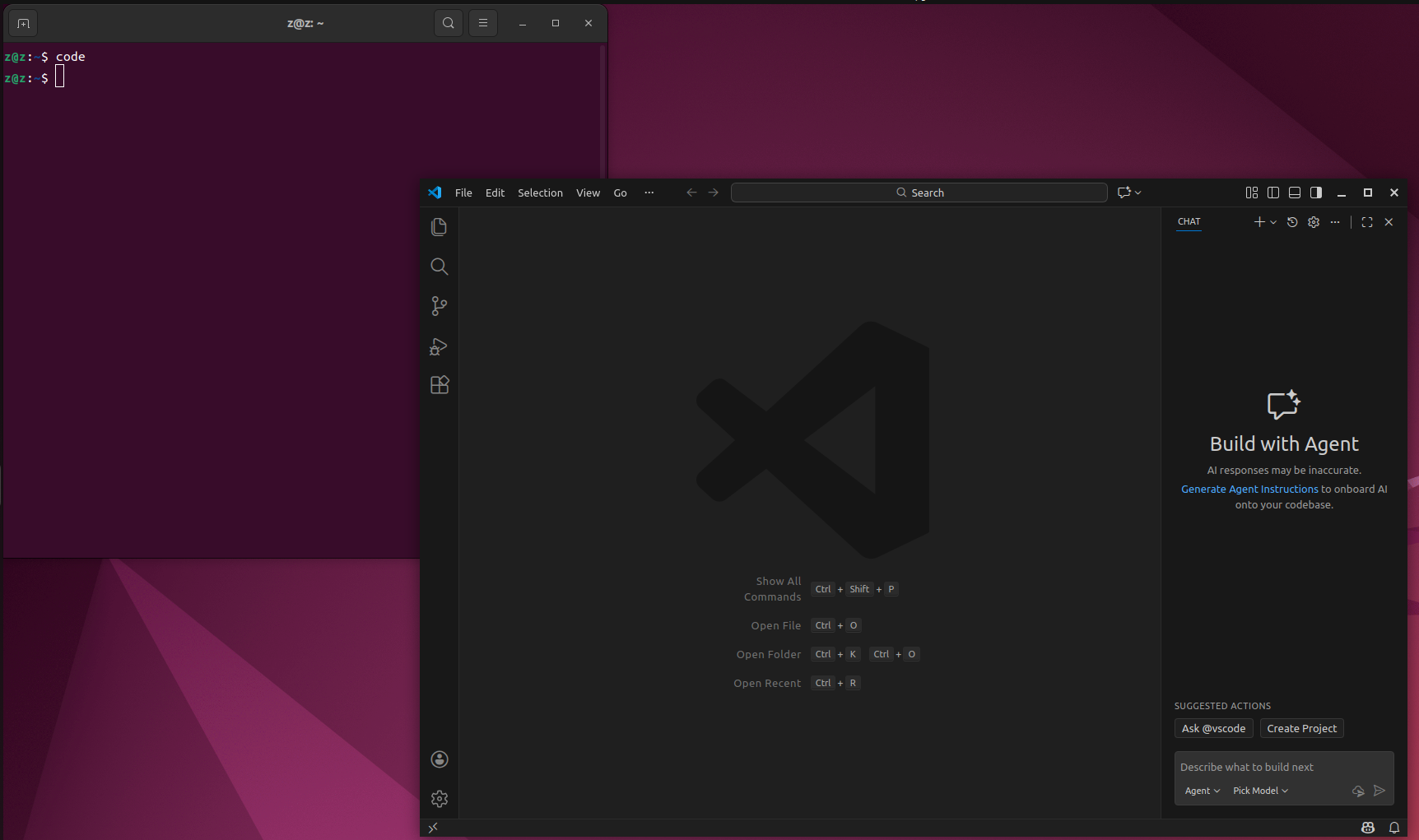The width and height of the screenshot is (1419, 840).
Task: Click the Create Project button
Action: [x=1301, y=728]
